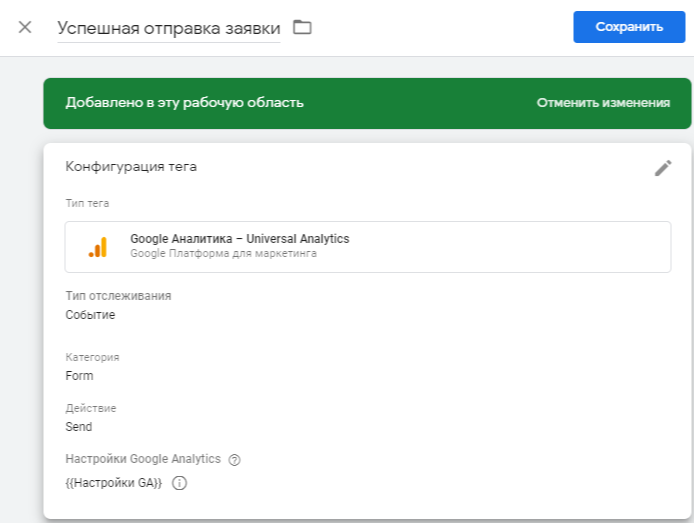This screenshot has height=523, width=694.
Task: Click the Добавлено в эту рабочую область message
Action: pyautogui.click(x=184, y=103)
